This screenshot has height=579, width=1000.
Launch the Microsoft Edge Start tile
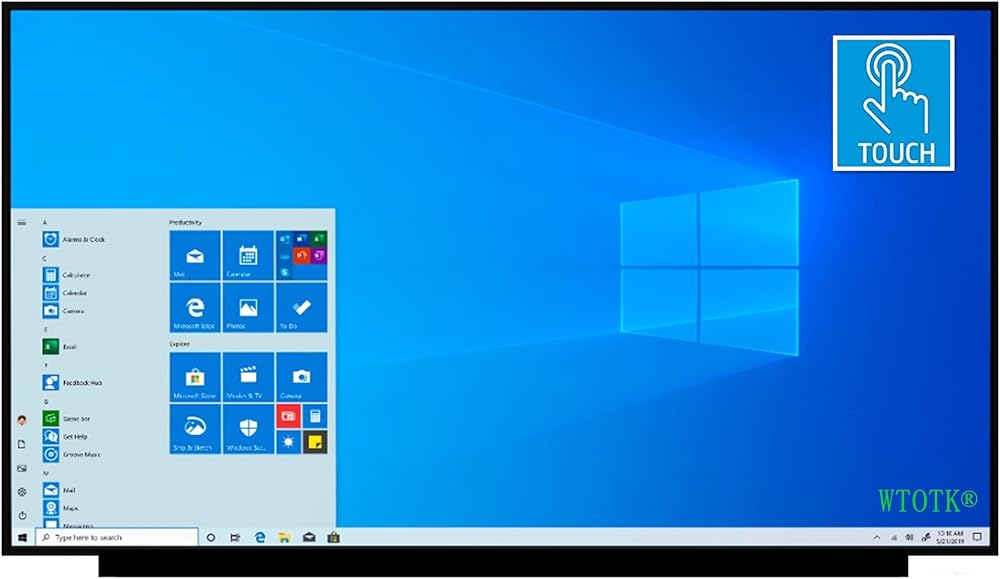195,308
